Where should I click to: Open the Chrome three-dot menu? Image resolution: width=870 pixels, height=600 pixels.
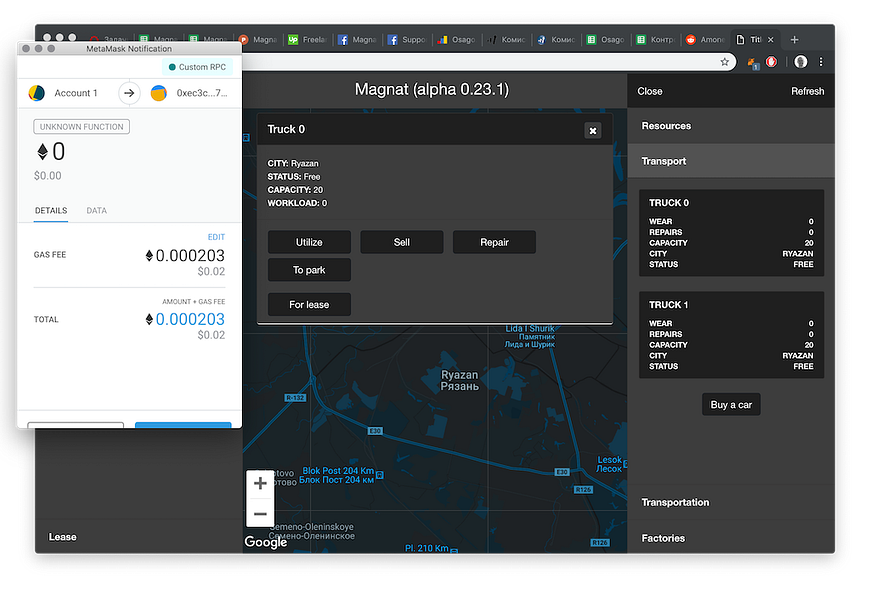click(821, 62)
